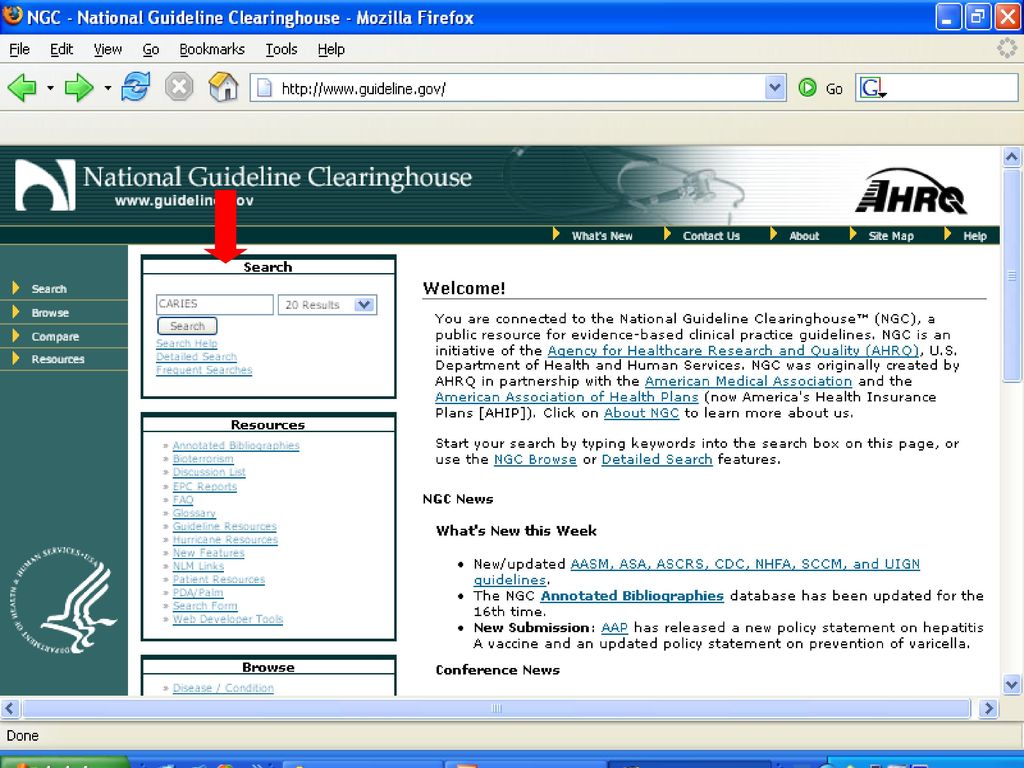1024x768 pixels.
Task: Expand the address bar URL dropdown
Action: [775, 87]
